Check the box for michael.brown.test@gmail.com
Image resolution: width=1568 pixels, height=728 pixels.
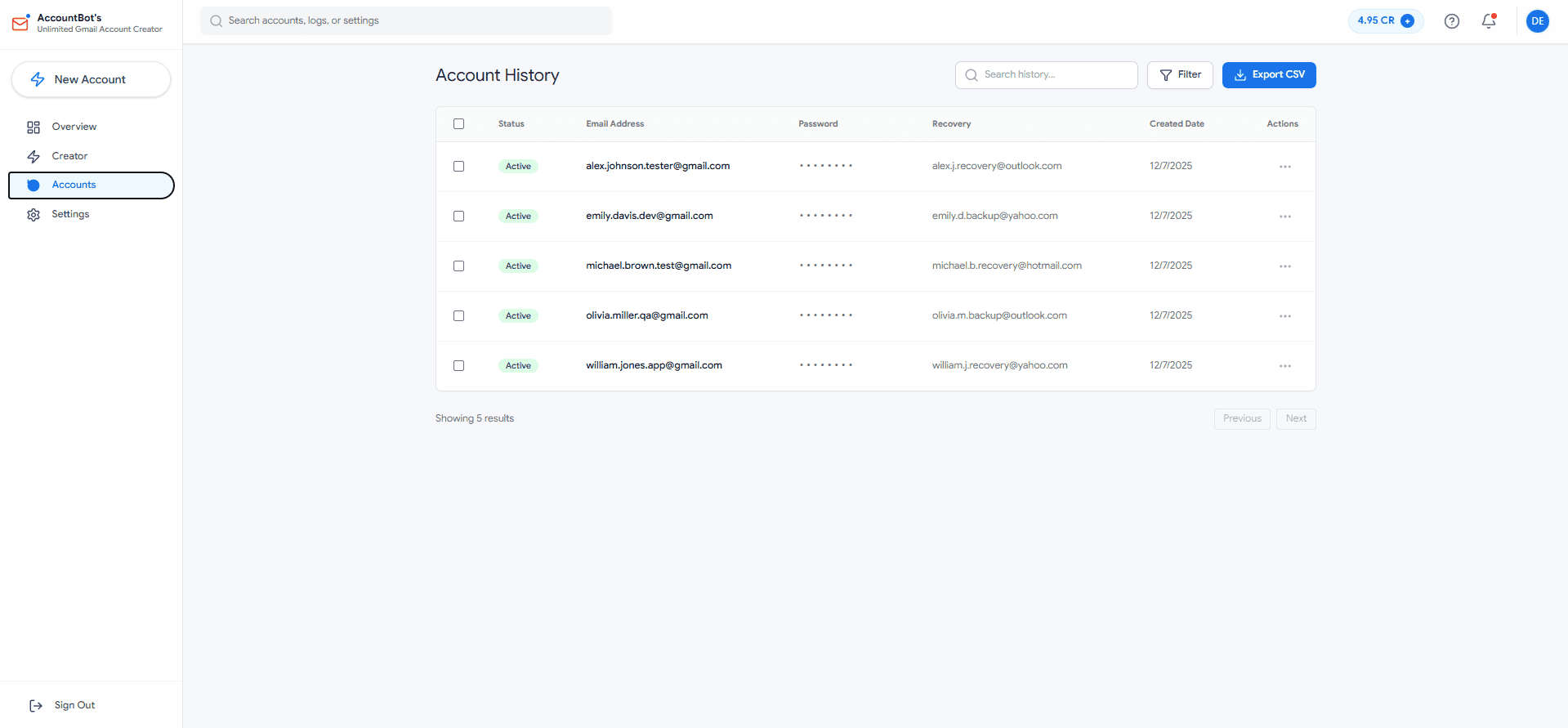coord(458,266)
